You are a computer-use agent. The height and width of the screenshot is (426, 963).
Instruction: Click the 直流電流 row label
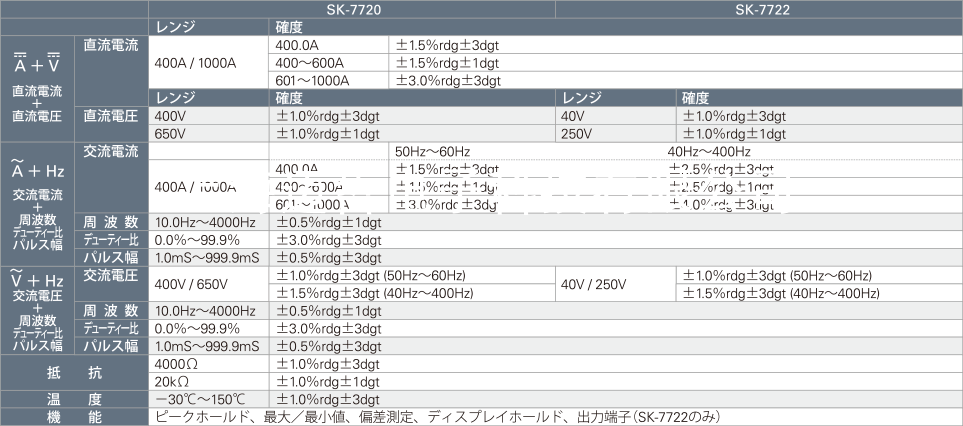(x=111, y=45)
